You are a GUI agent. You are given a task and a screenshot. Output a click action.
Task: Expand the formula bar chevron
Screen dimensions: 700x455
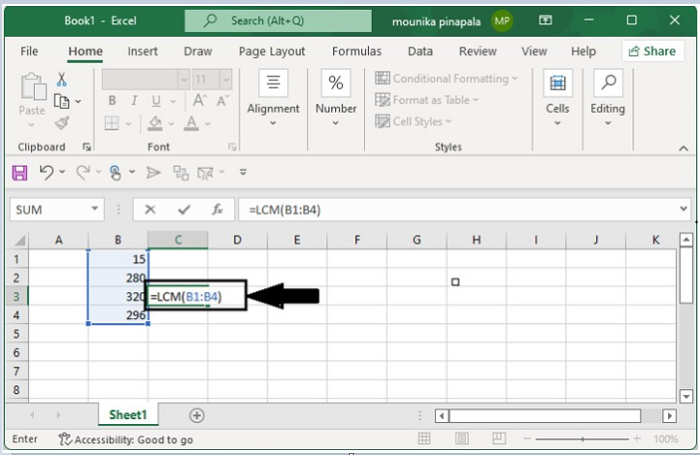[683, 209]
